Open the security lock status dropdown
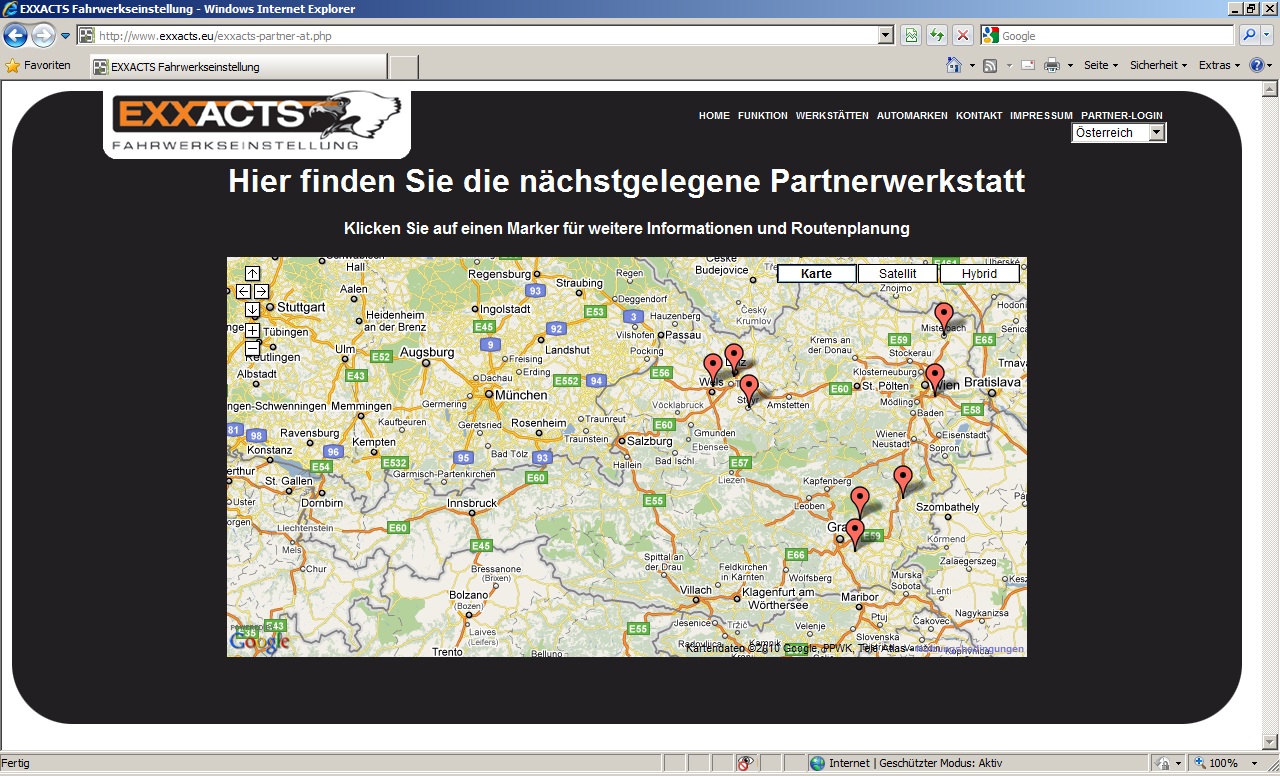 pyautogui.click(x=1168, y=763)
